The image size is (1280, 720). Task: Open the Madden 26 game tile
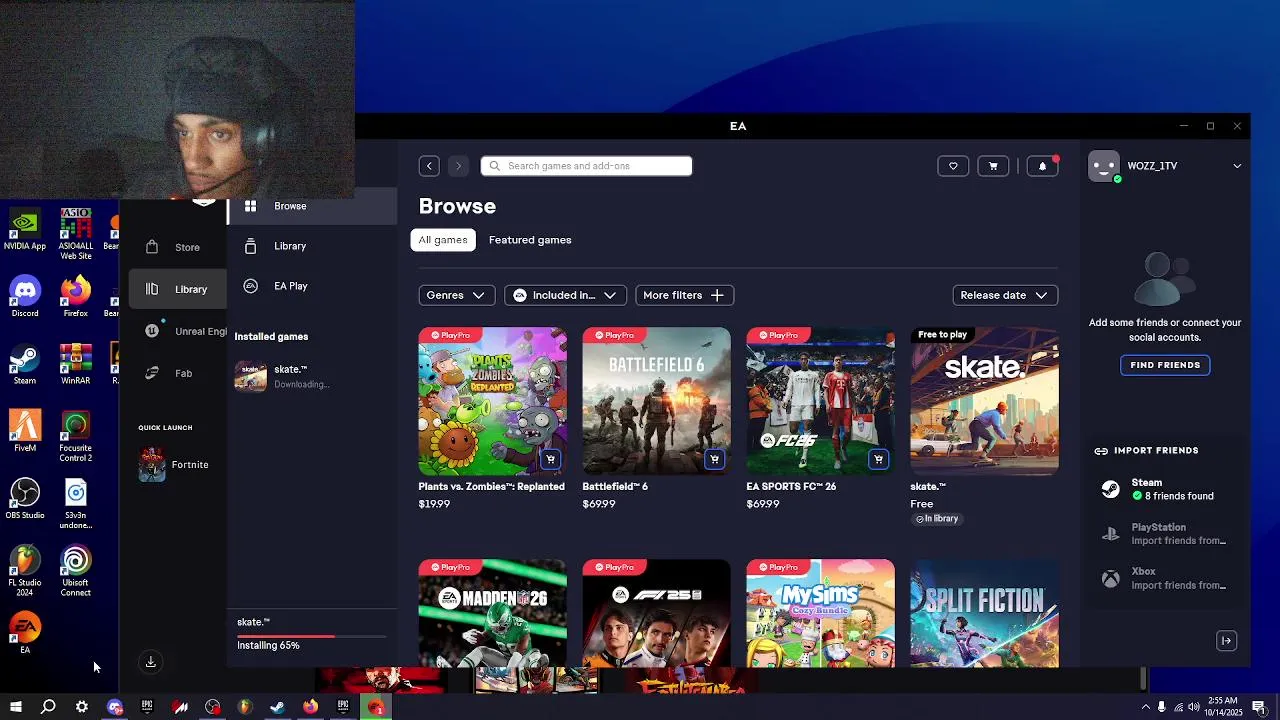pyautogui.click(x=492, y=613)
